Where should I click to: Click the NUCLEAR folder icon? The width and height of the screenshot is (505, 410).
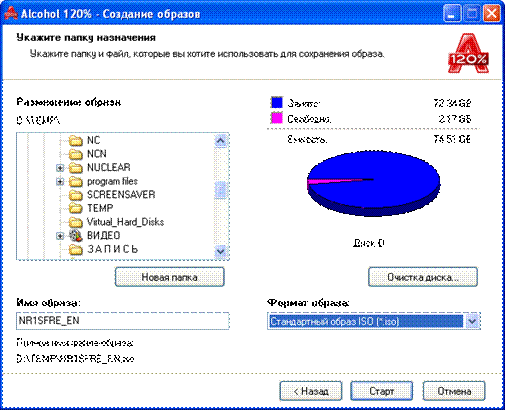coord(76,168)
